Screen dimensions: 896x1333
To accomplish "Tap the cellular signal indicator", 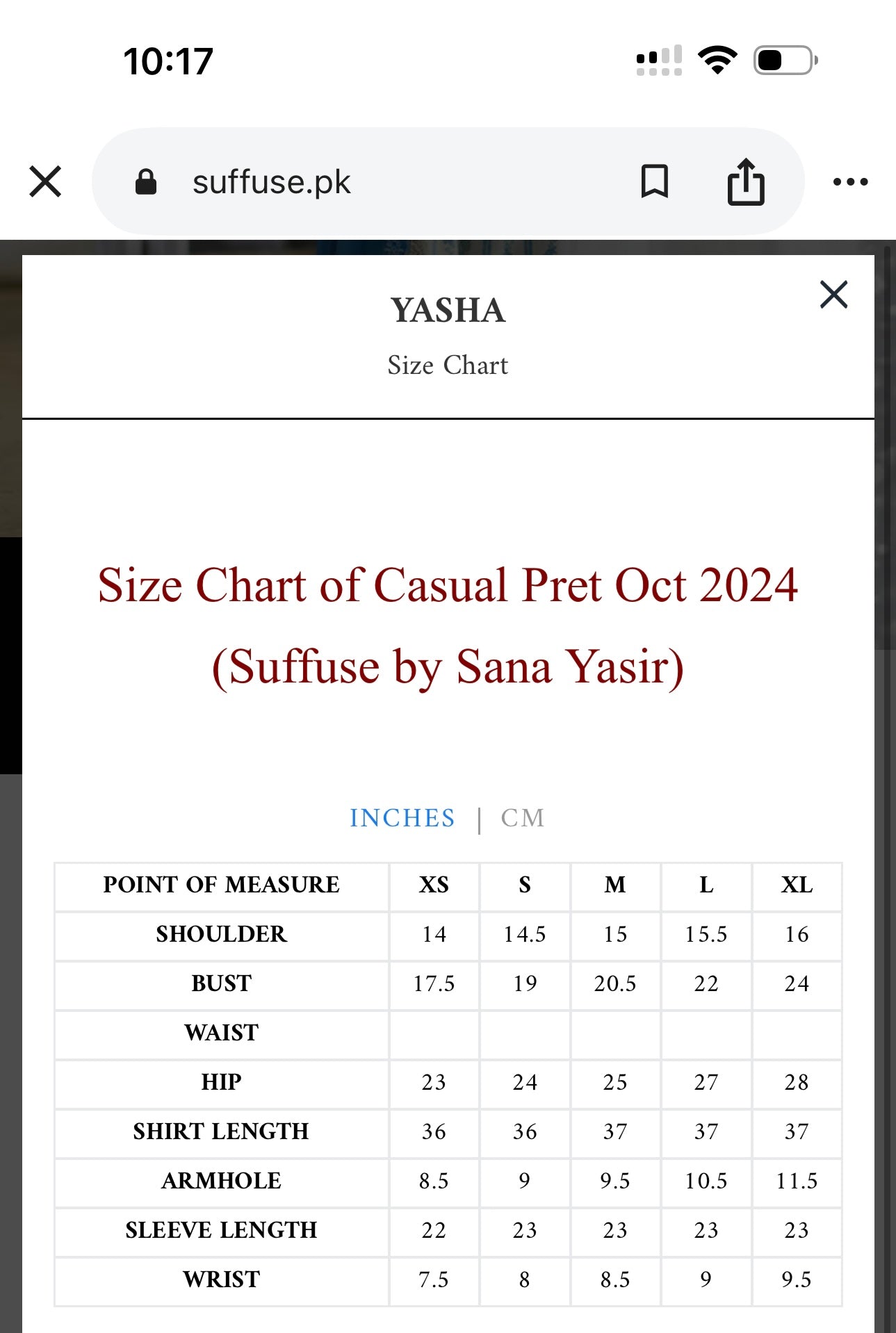I will click(659, 60).
